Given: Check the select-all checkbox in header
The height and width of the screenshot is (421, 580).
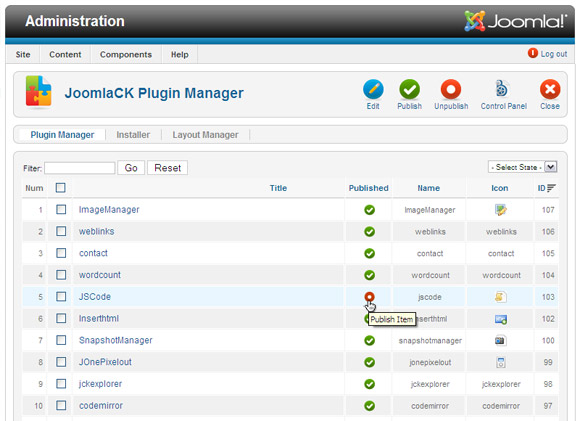Looking at the screenshot, I should click(x=61, y=188).
